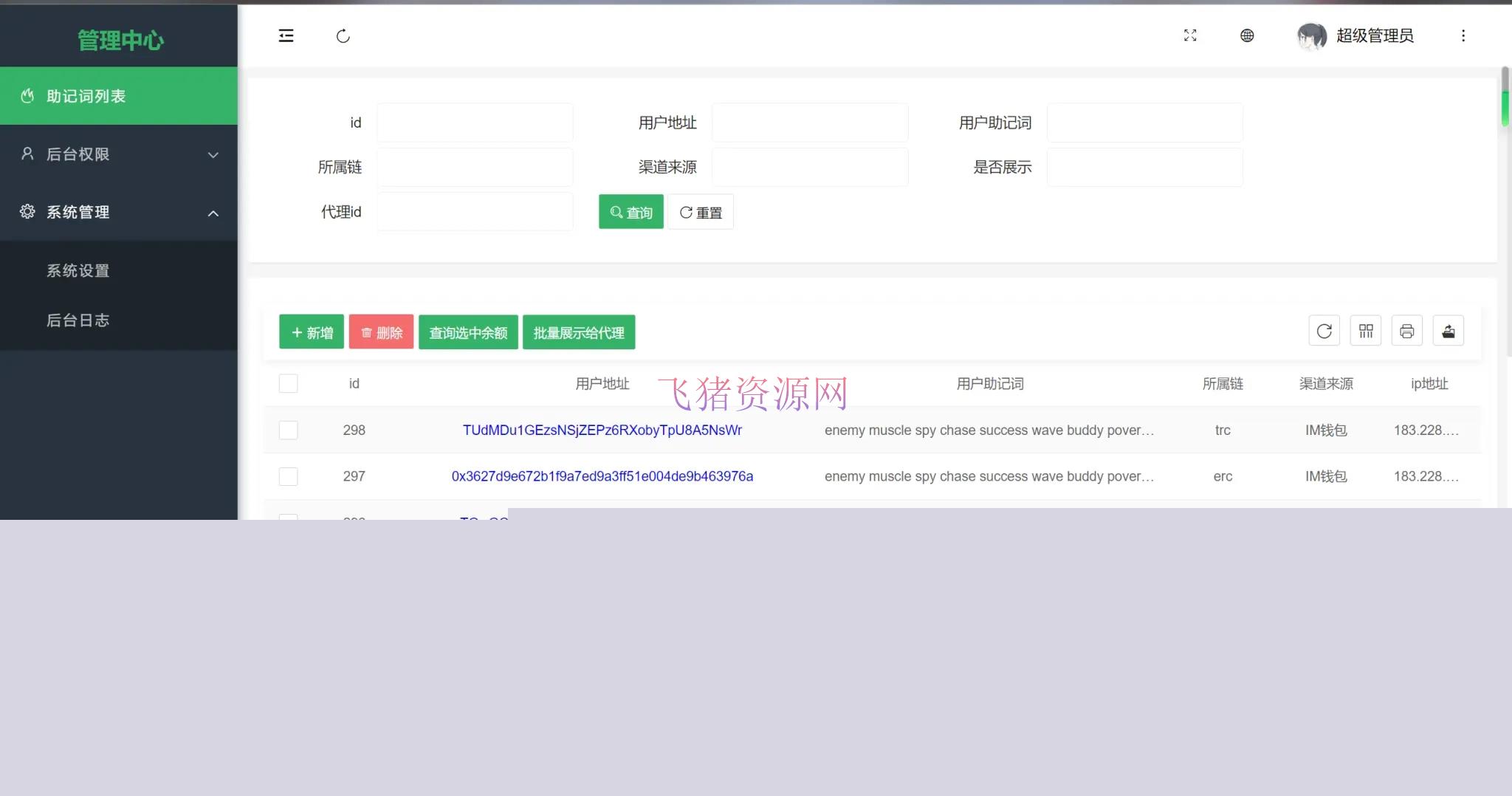Check the row checkbox for id 298
The image size is (1512, 796).
(x=288, y=430)
